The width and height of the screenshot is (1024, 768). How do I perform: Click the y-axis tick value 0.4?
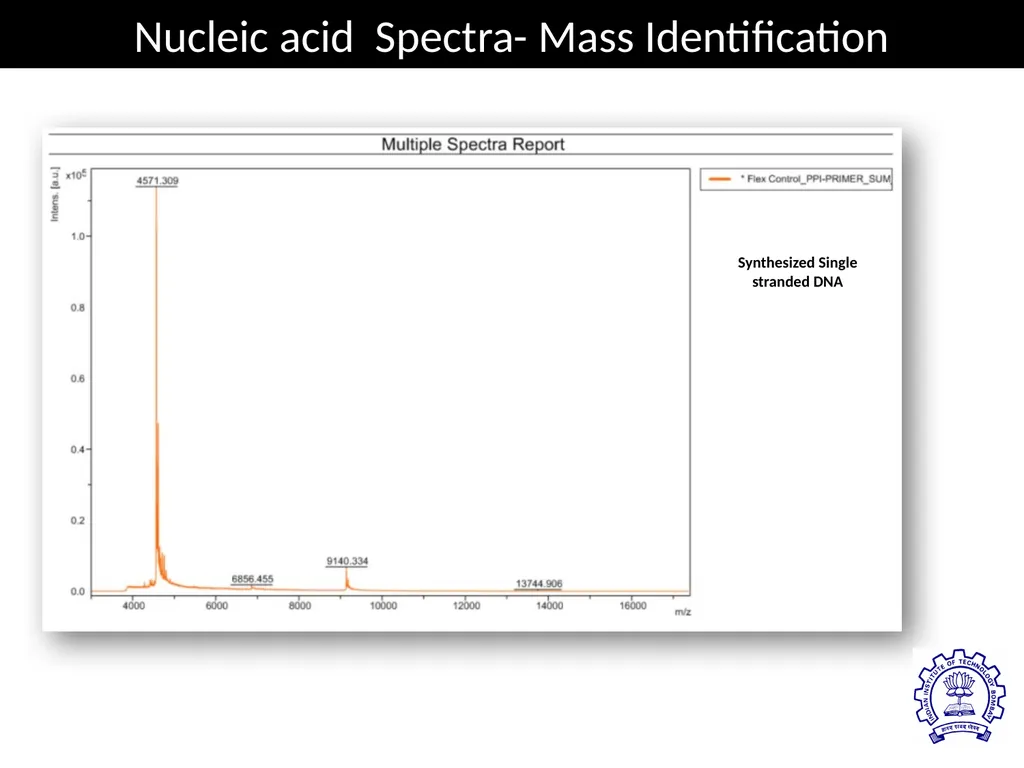(x=78, y=450)
